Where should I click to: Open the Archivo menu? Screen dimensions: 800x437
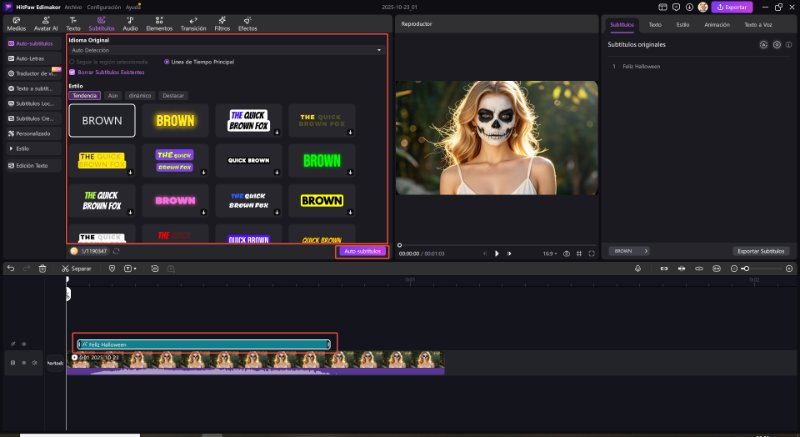[x=74, y=6]
